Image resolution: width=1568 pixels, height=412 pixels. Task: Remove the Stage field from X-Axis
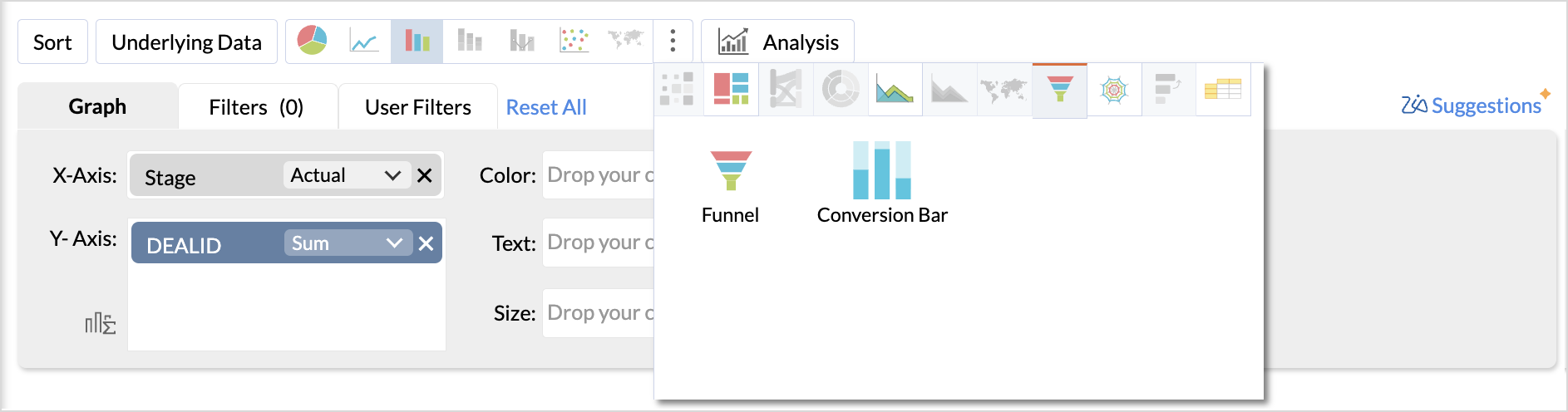point(425,175)
